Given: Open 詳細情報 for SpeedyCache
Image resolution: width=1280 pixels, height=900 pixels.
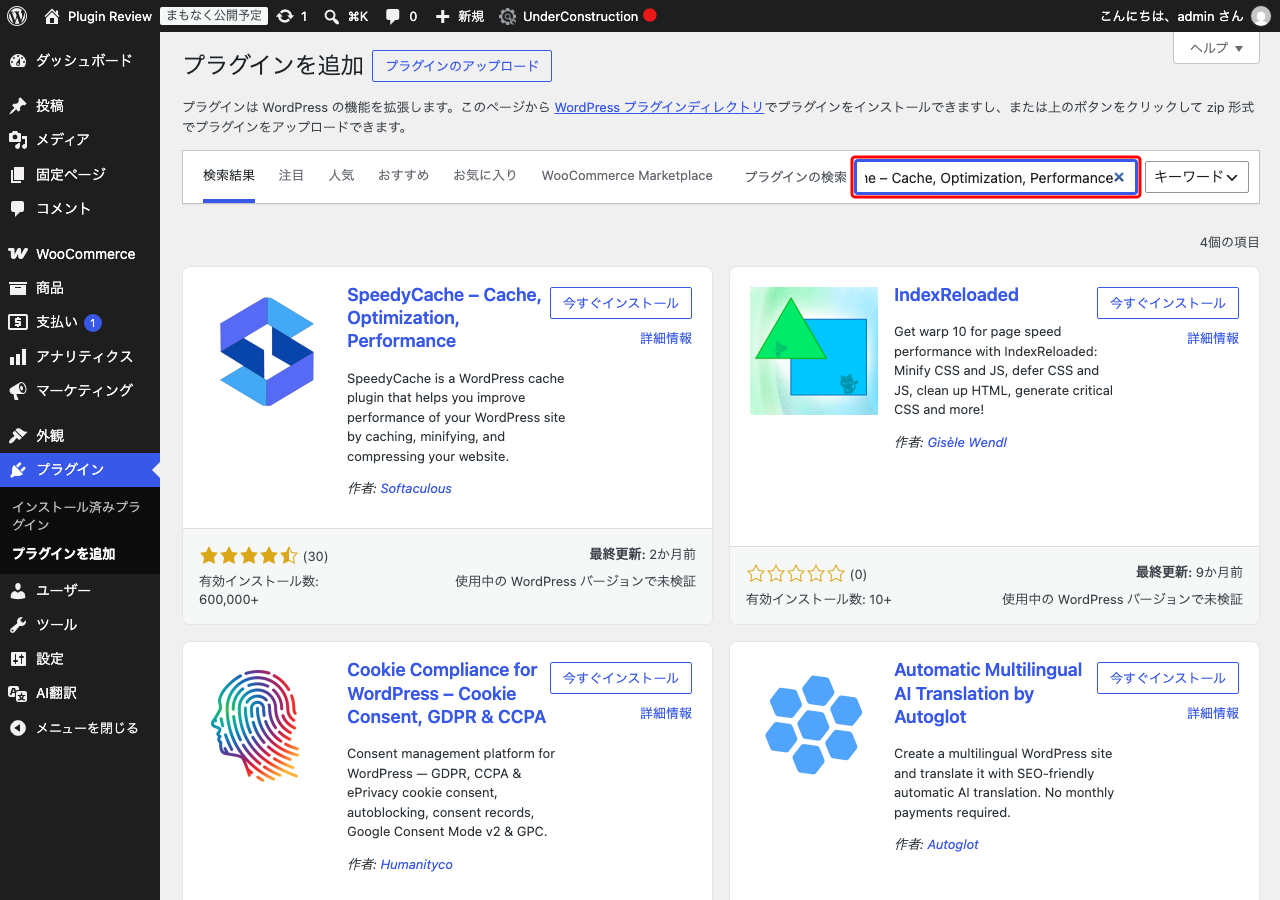Looking at the screenshot, I should 666,339.
